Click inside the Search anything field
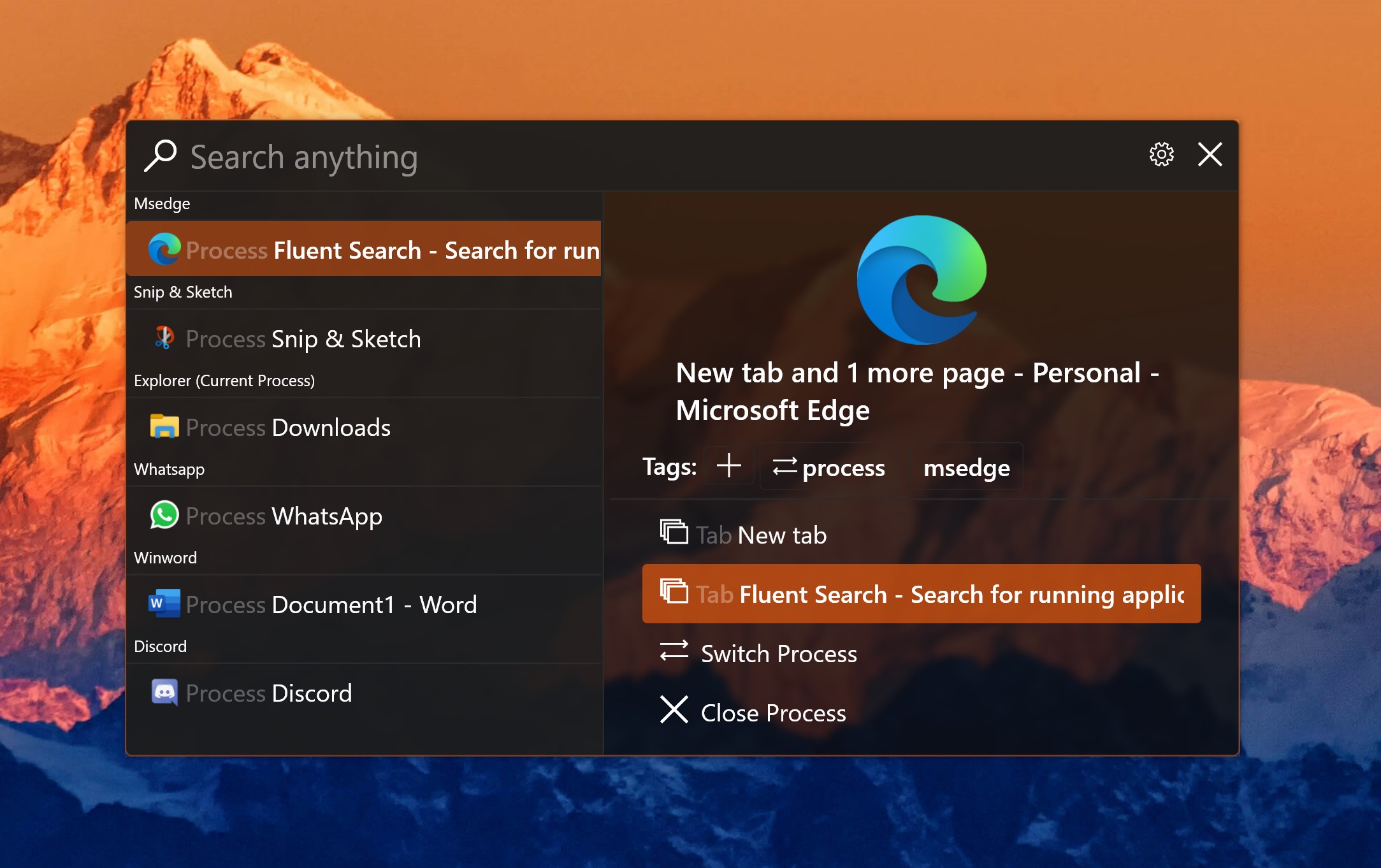The height and width of the screenshot is (868, 1381). click(382, 156)
